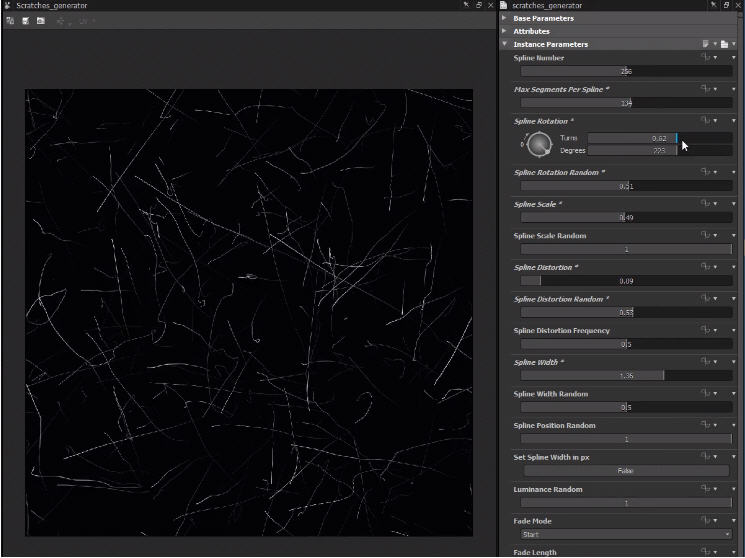Pin the scratches_generator parameters panel
This screenshot has width=745, height=558.
tap(714, 5)
